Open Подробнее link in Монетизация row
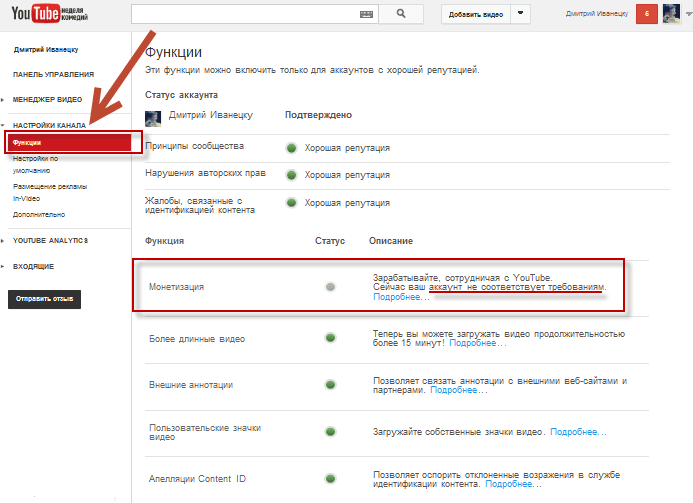 click(x=401, y=297)
